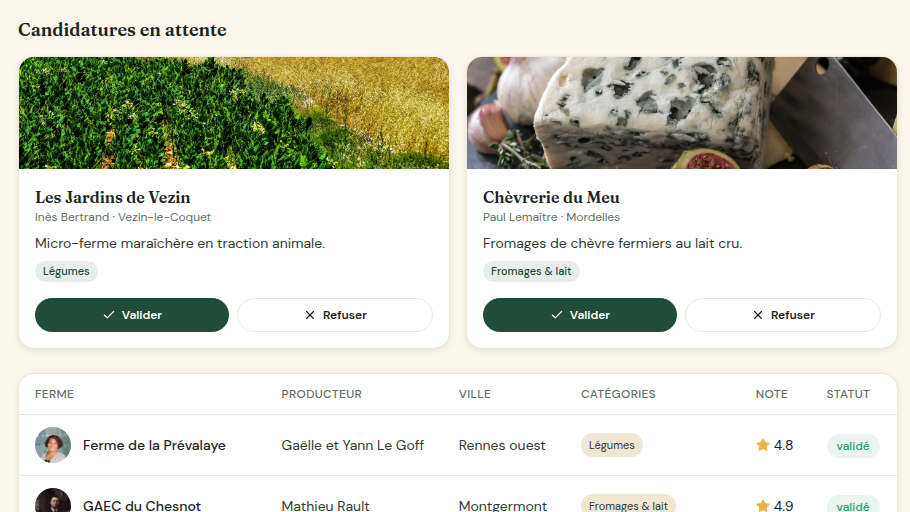
Task: Refuse Chèvrerie du Meu application
Action: point(783,315)
